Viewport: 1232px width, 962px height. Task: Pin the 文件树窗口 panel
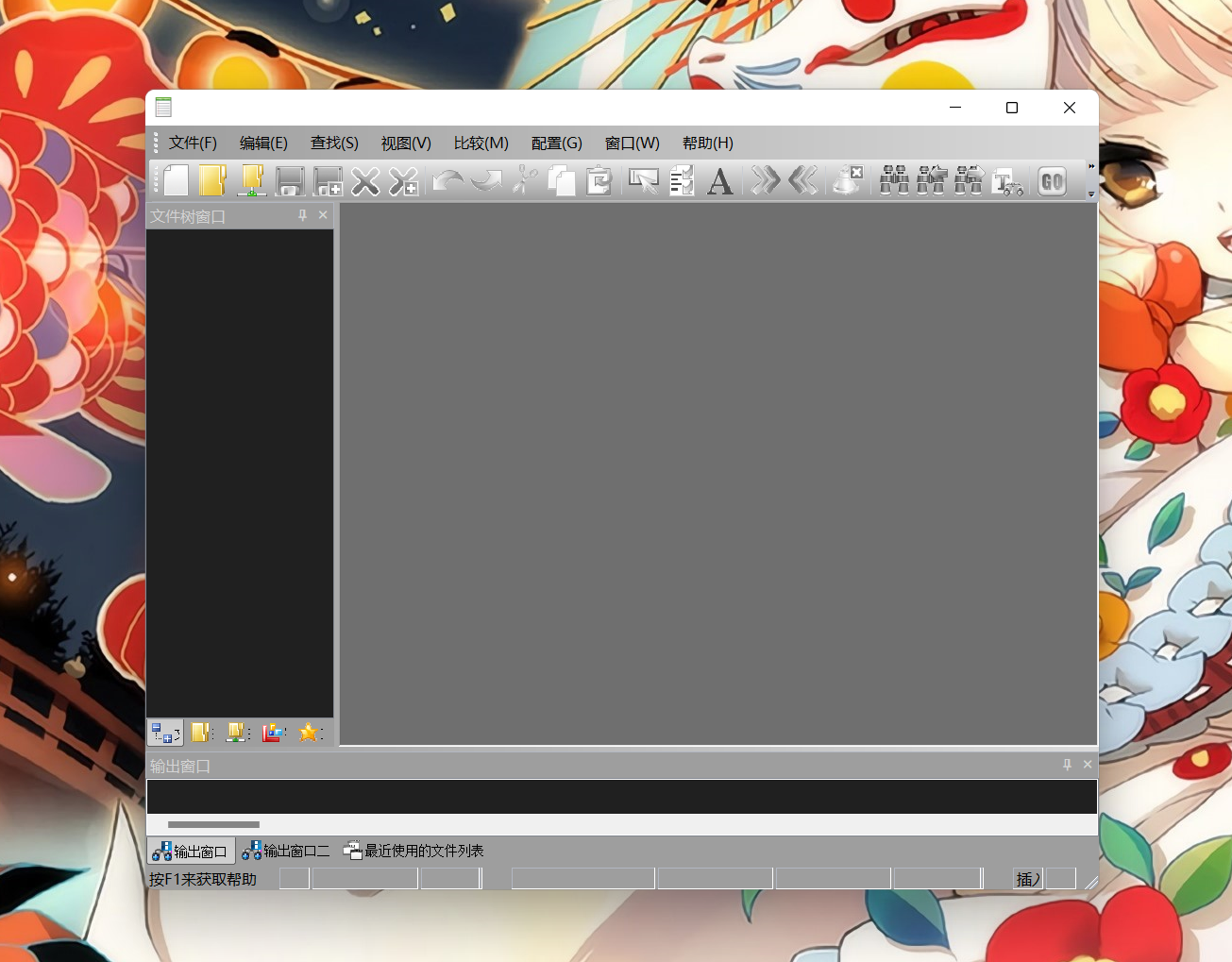[303, 215]
